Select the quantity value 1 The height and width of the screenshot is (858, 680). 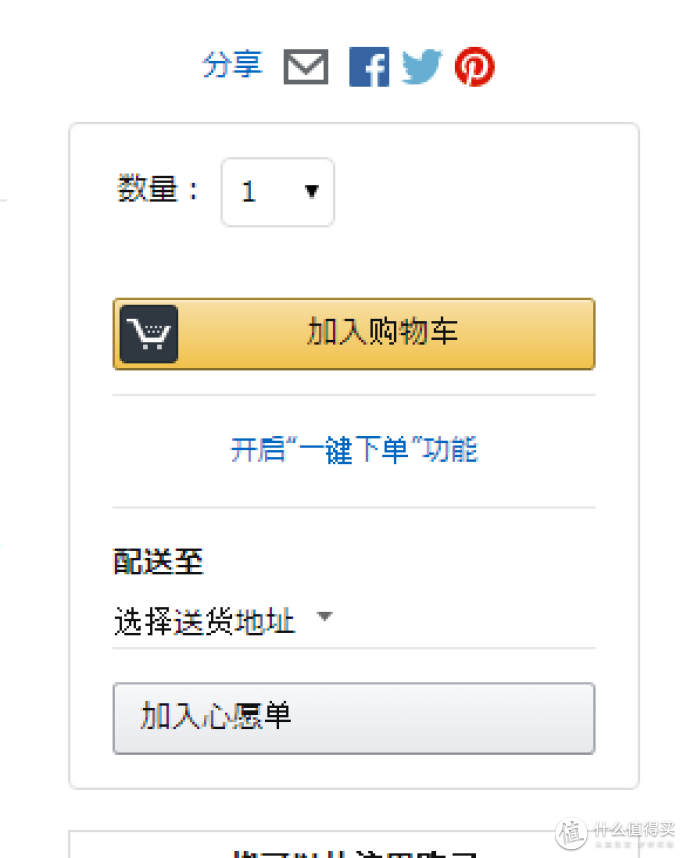[249, 192]
